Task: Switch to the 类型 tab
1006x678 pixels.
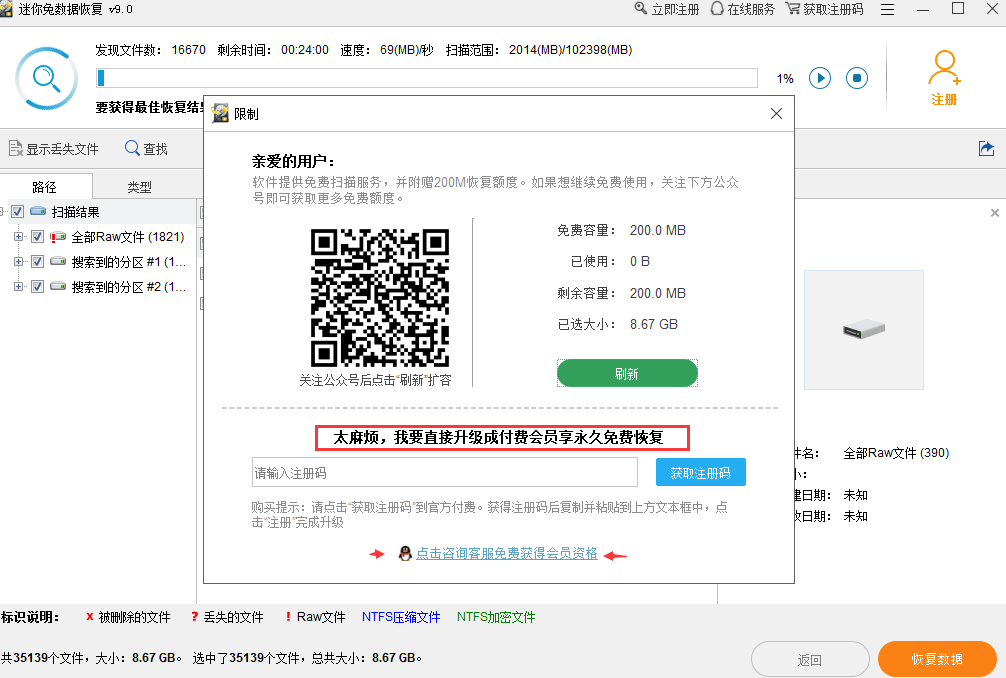Action: [x=139, y=187]
